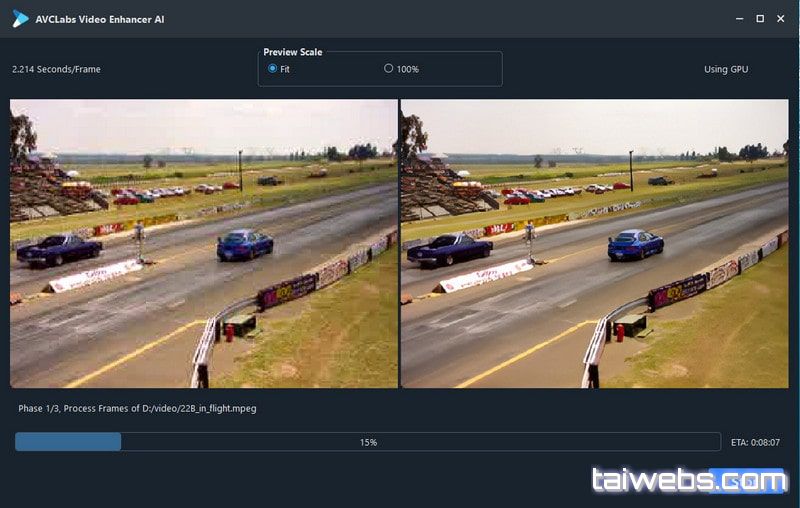Viewport: 800px width, 508px height.
Task: Click the 15% progress percentage label
Action: 368,442
